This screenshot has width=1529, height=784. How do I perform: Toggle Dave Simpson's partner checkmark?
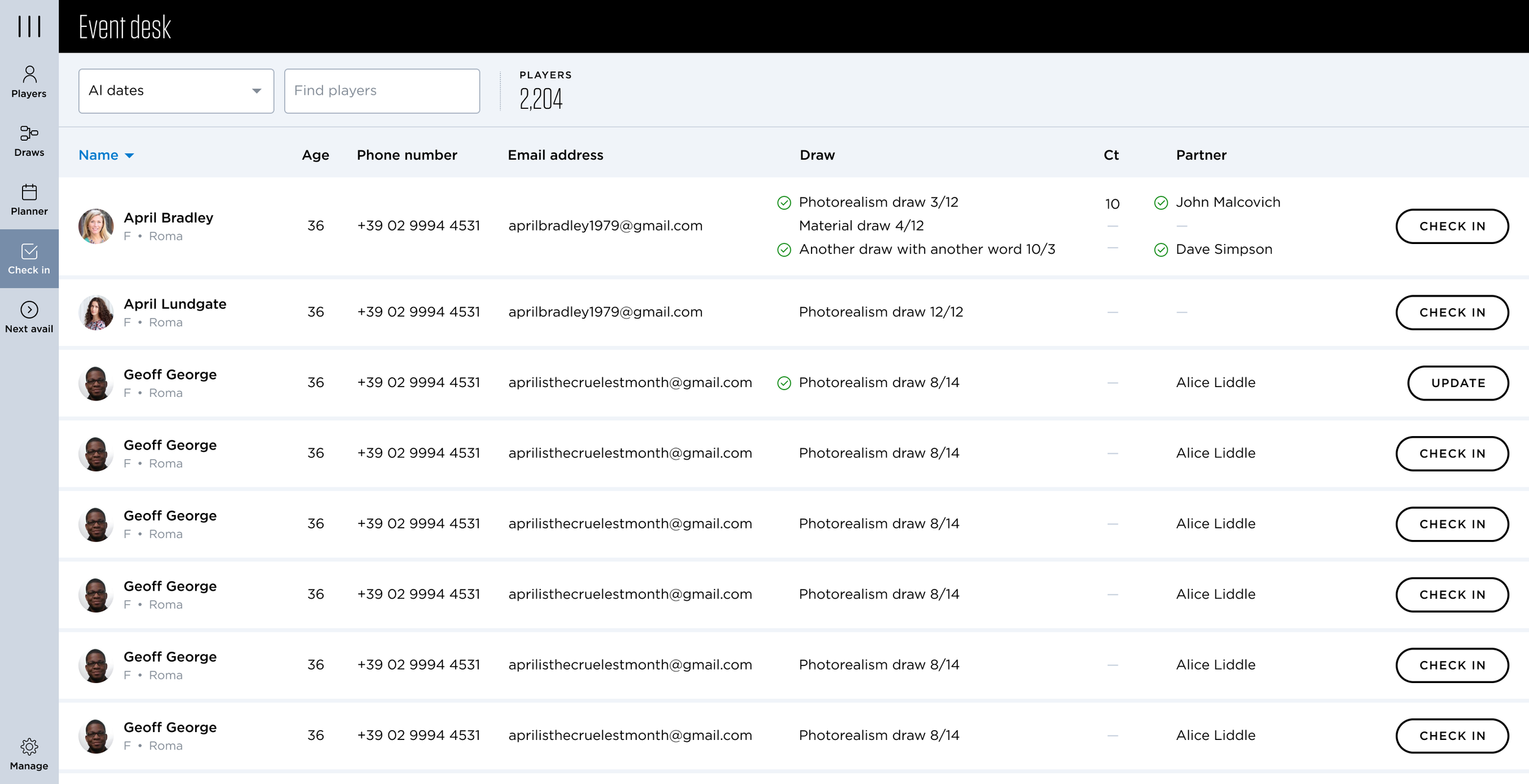1160,250
